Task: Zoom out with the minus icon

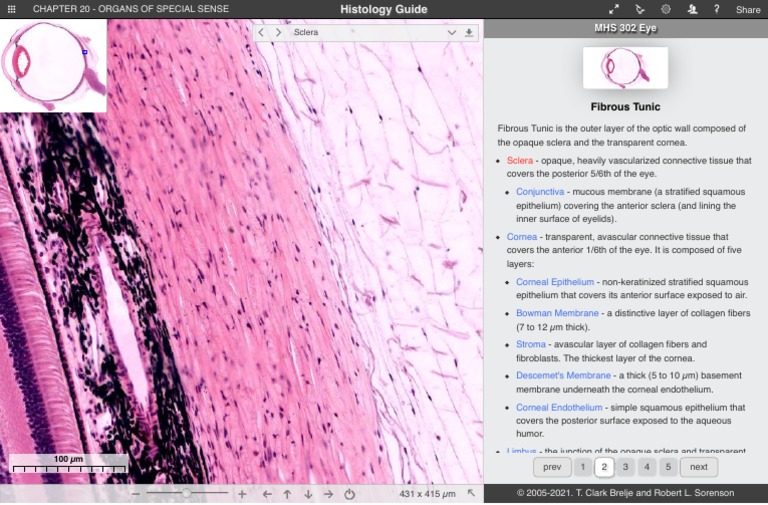Action: pyautogui.click(x=136, y=494)
